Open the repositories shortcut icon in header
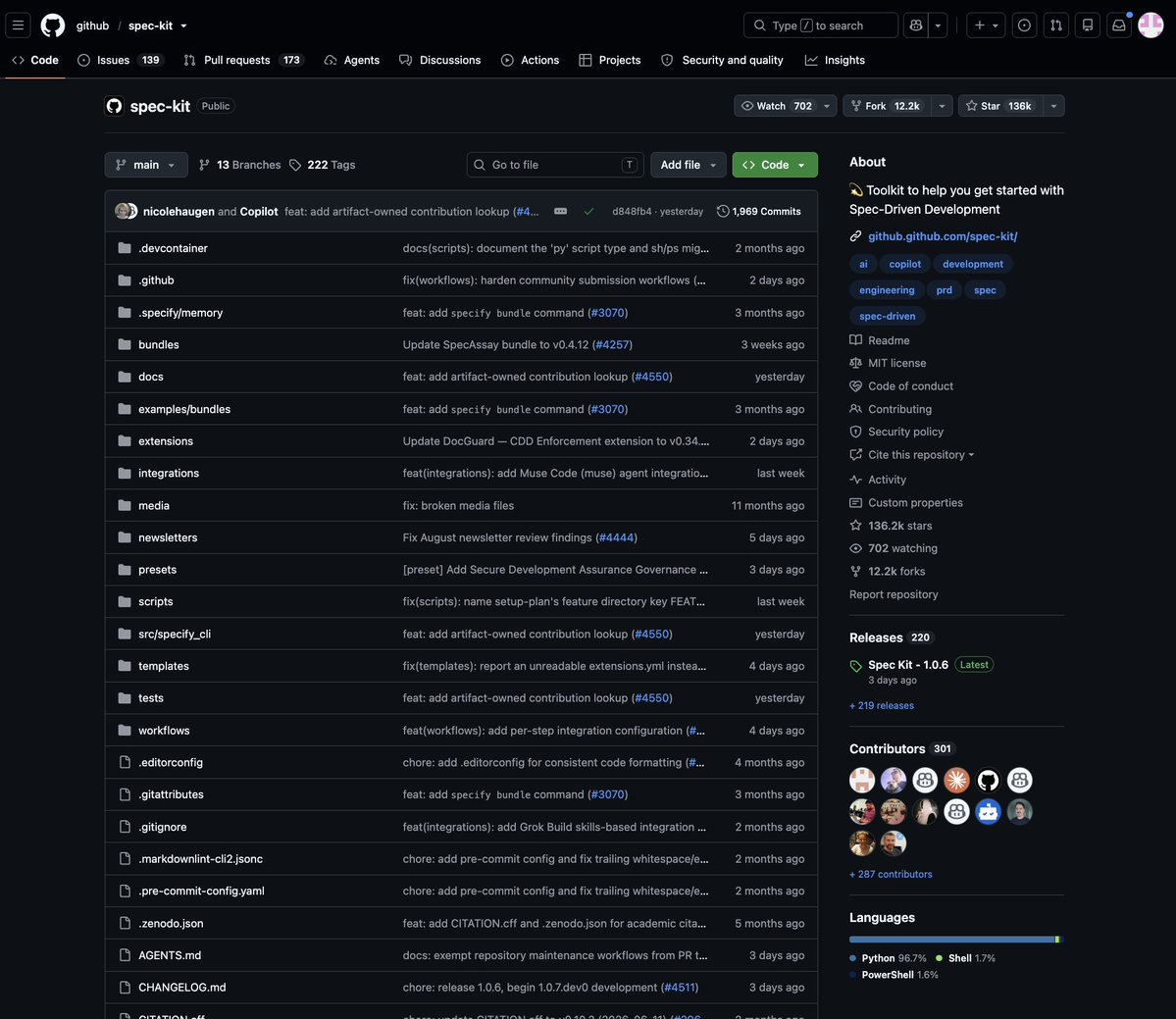The image size is (1176, 1019). pos(1088,25)
